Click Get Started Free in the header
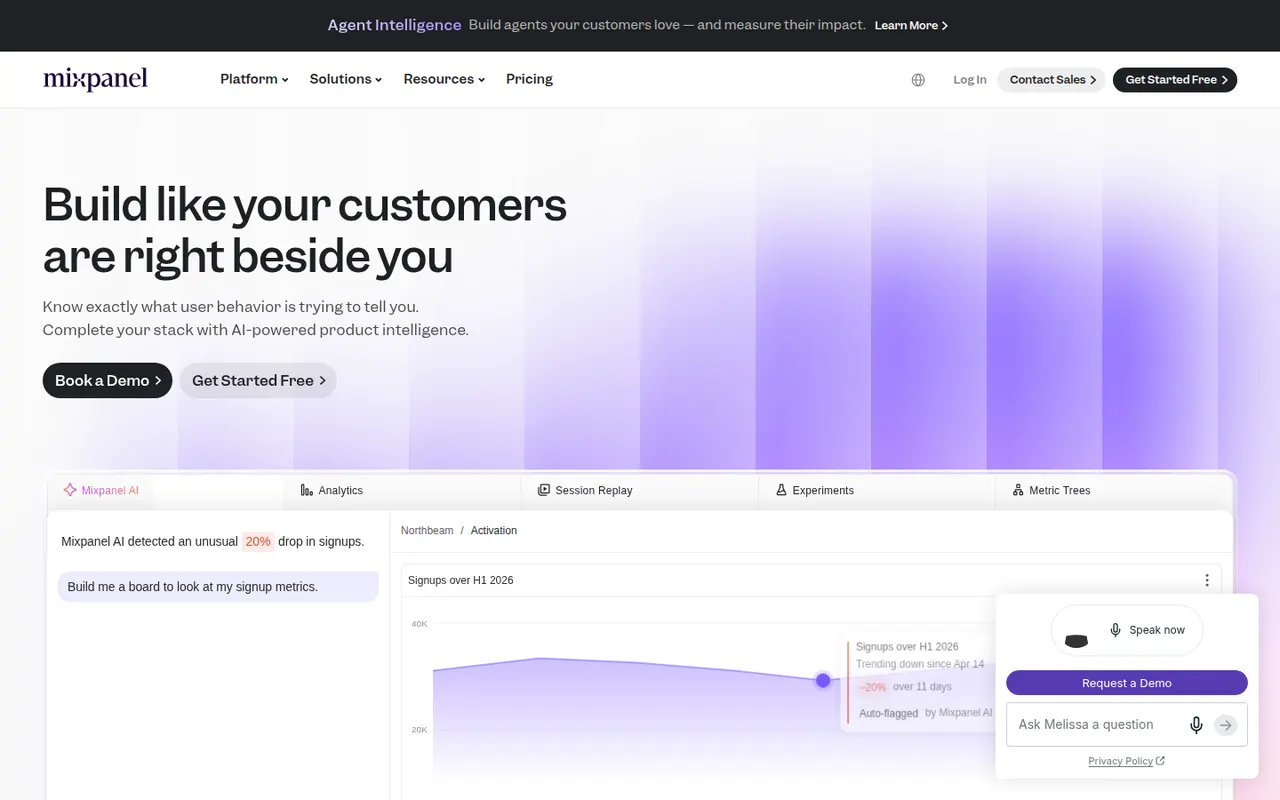The image size is (1280, 800). [x=1175, y=80]
